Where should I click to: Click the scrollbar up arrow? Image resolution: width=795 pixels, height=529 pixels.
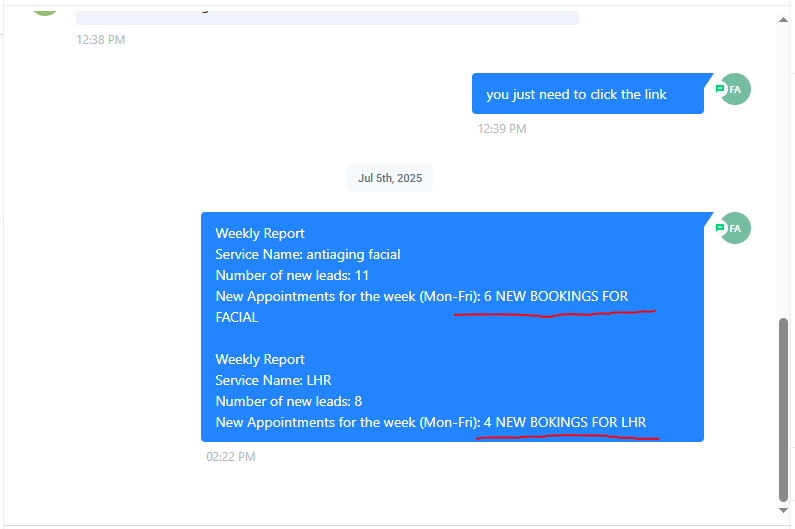783,16
